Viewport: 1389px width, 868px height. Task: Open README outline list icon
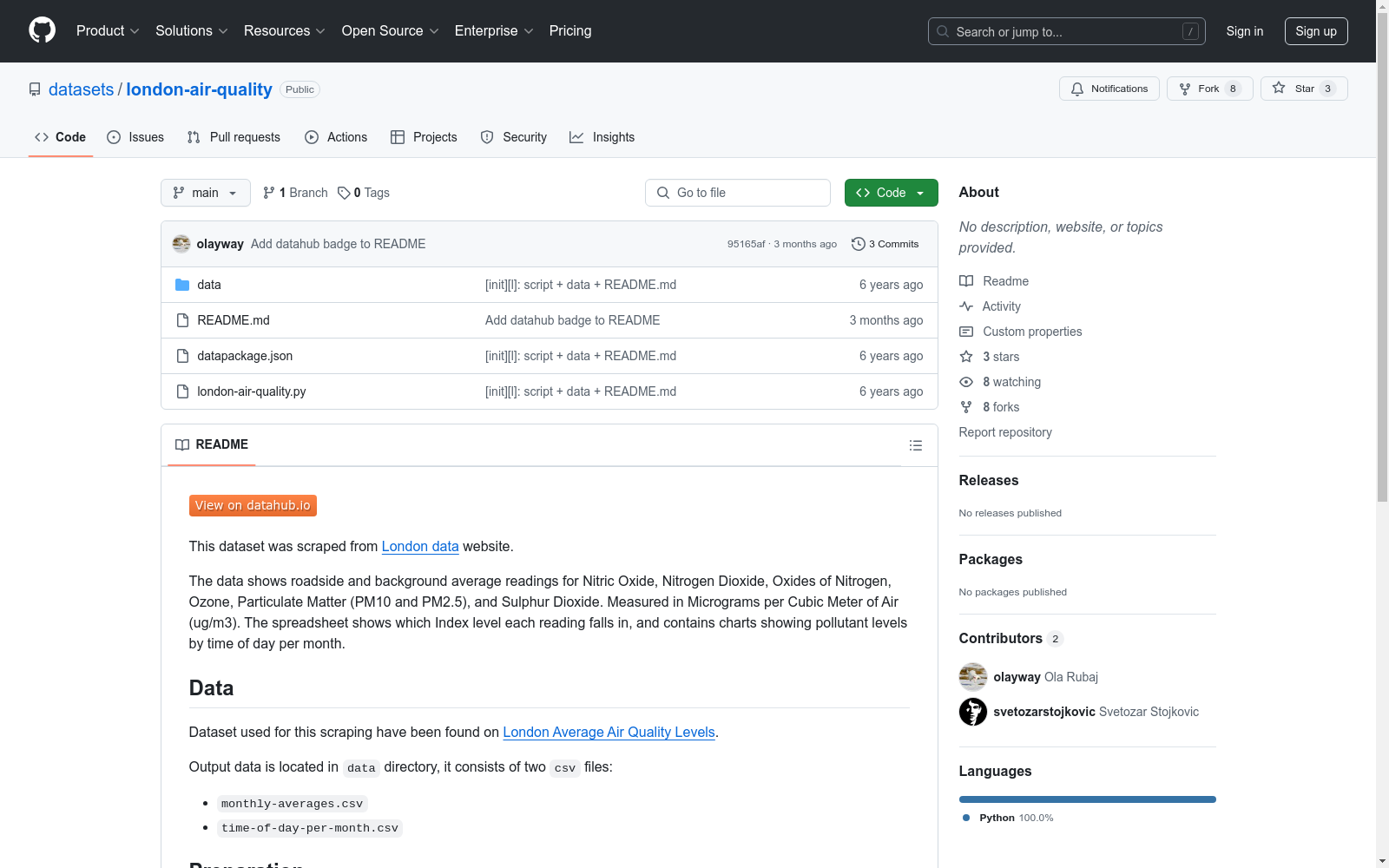click(916, 445)
